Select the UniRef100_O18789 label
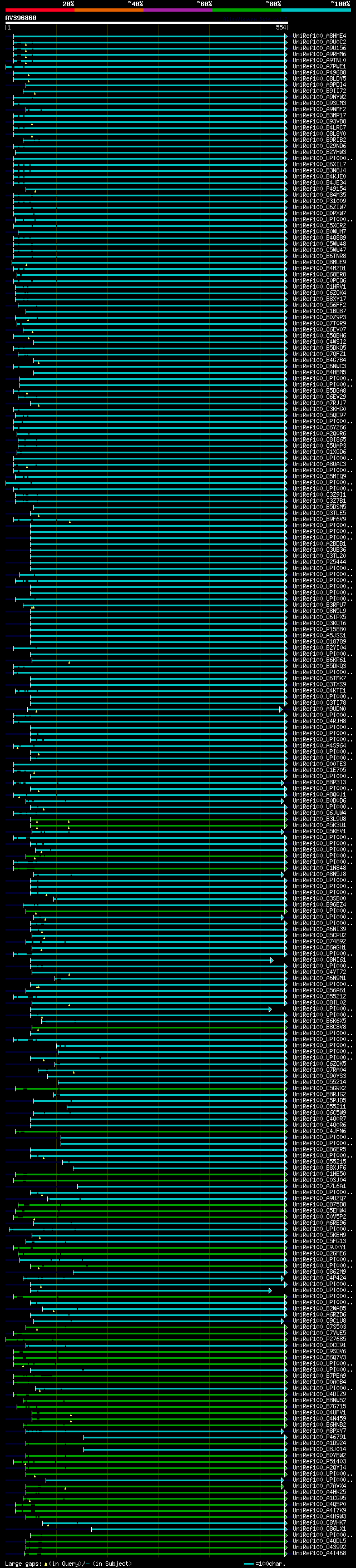Image resolution: width=356 pixels, height=1568 pixels. pyautogui.click(x=319, y=641)
